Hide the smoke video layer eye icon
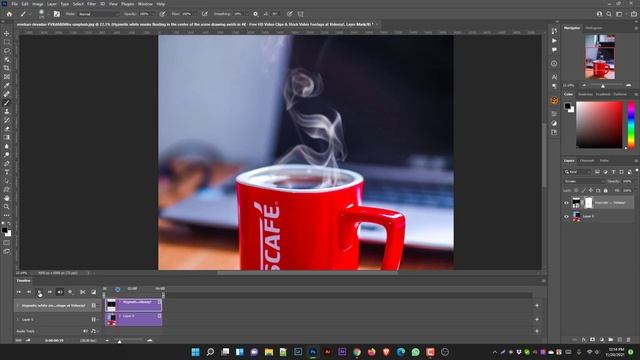The image size is (640, 360). (566, 203)
